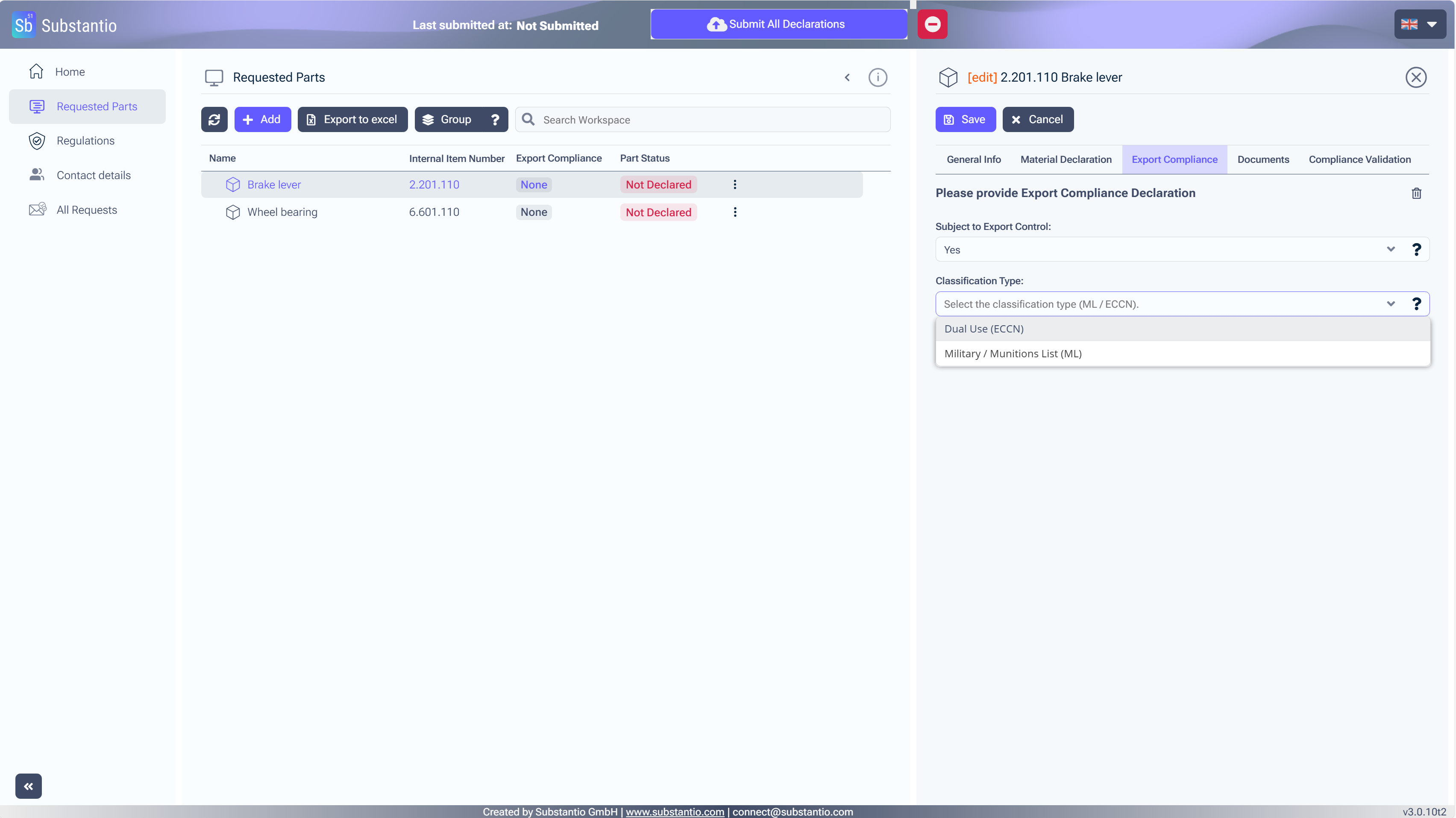The image size is (1456, 818).
Task: Collapse the parts list with chevron arrow
Action: (847, 77)
